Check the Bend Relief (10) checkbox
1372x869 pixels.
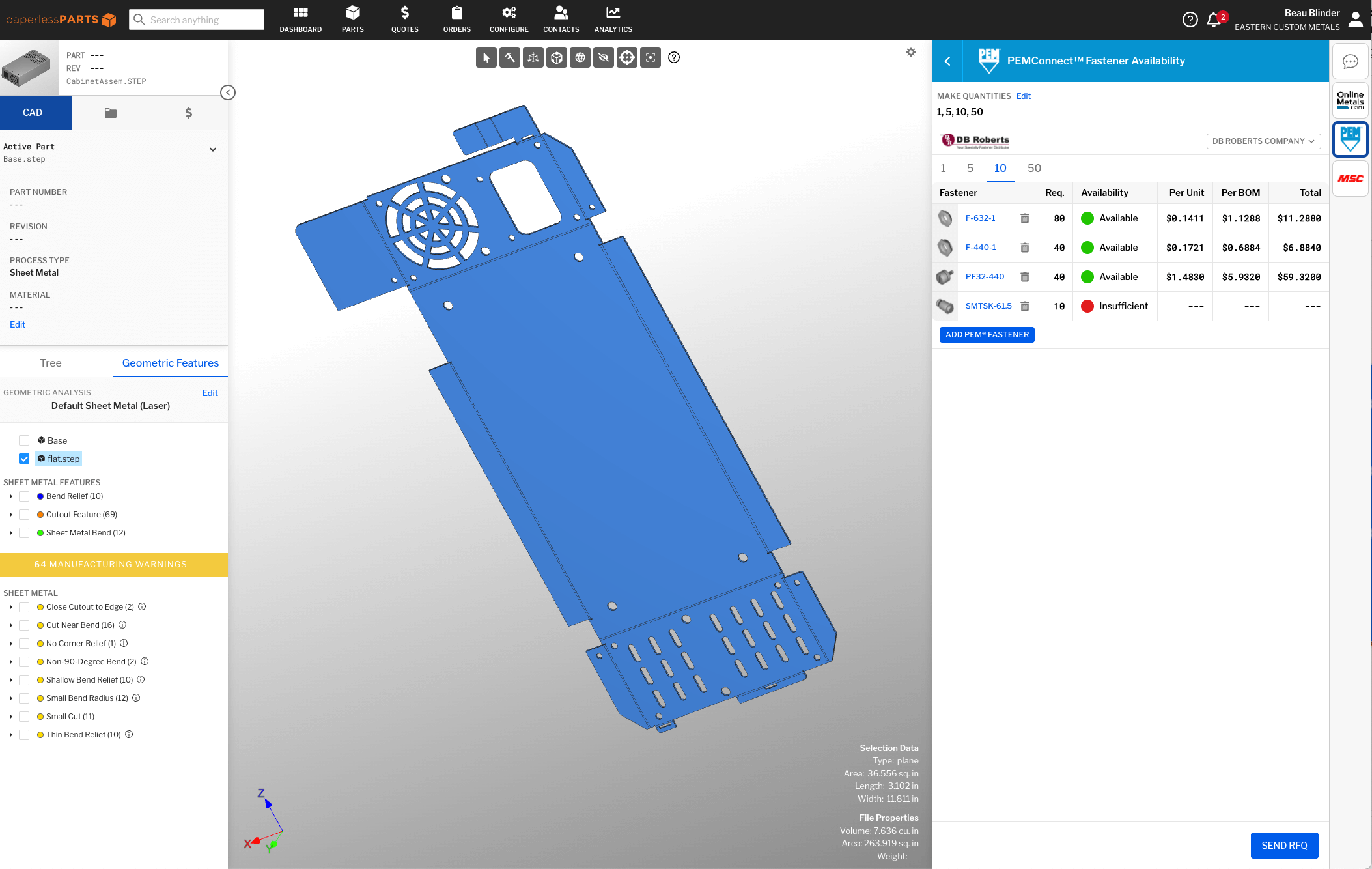point(24,496)
